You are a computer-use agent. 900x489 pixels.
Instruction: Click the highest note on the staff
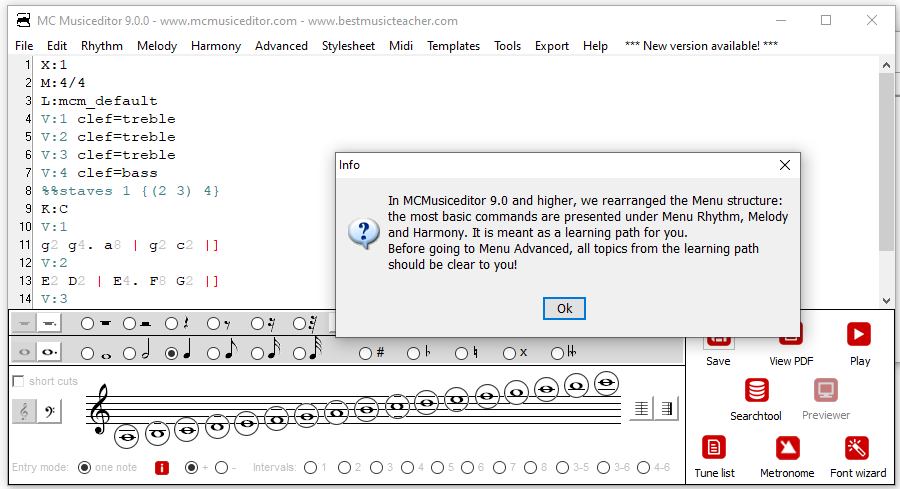606,383
